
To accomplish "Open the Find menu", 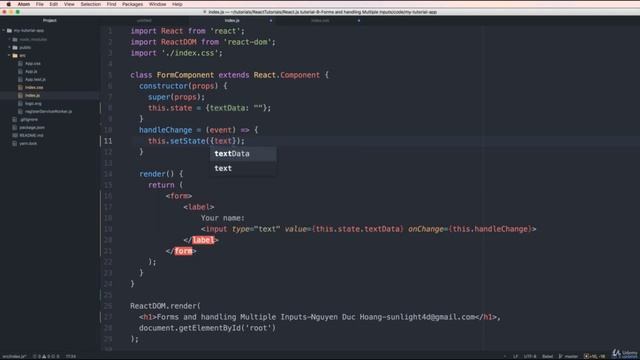I will (x=111, y=4).
